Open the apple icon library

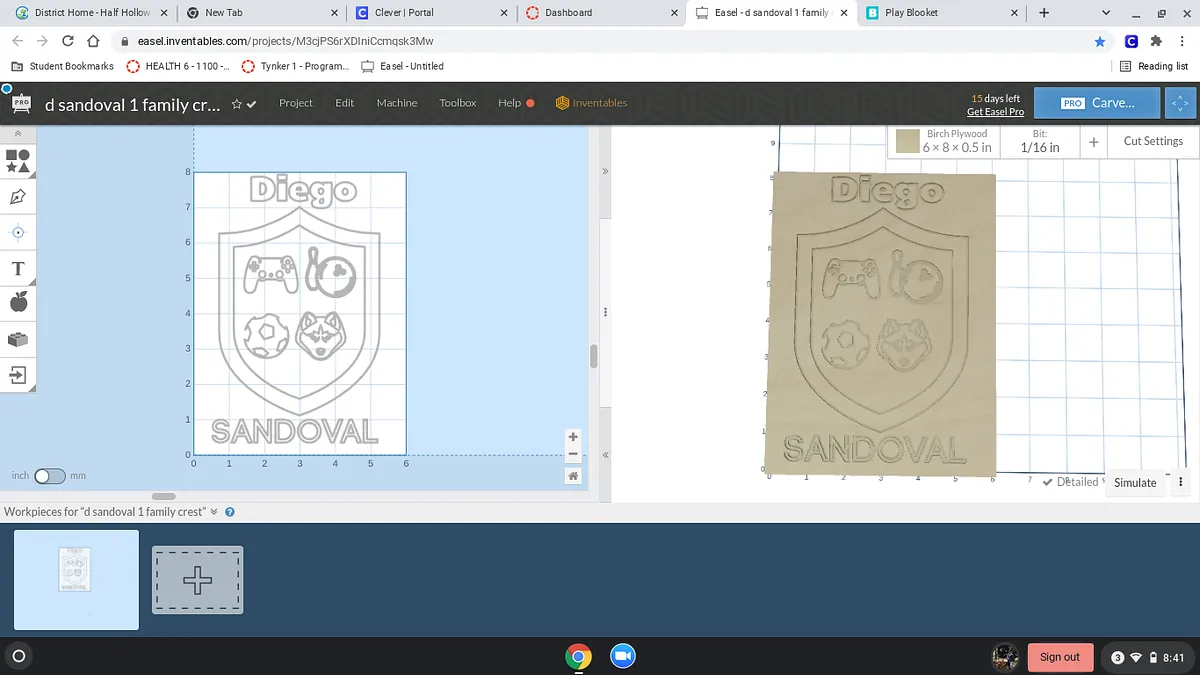pyautogui.click(x=17, y=303)
